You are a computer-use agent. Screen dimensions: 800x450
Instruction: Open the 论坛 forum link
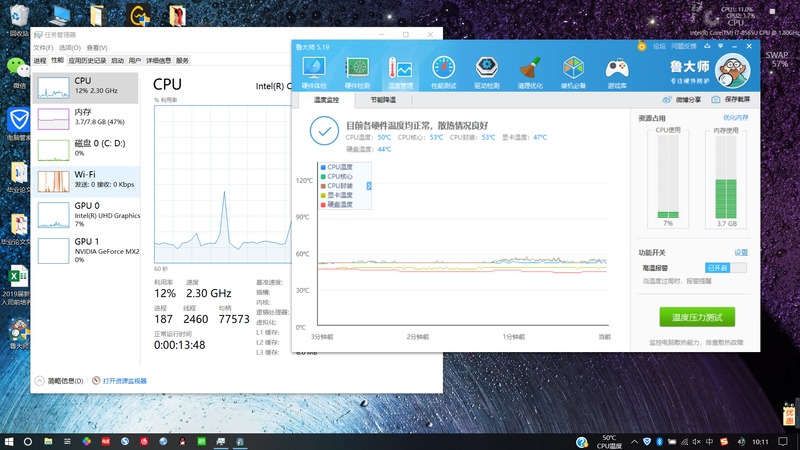[659, 46]
